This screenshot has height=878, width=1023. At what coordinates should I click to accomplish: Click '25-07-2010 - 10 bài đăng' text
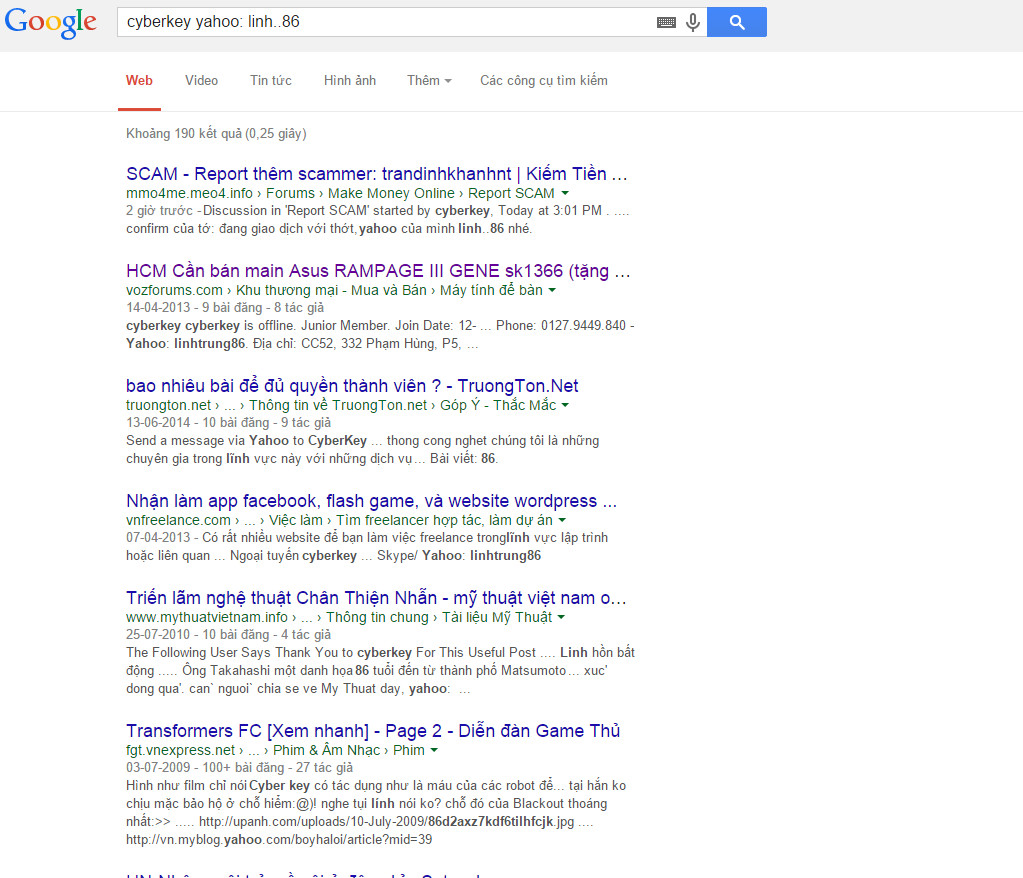[x=198, y=635]
